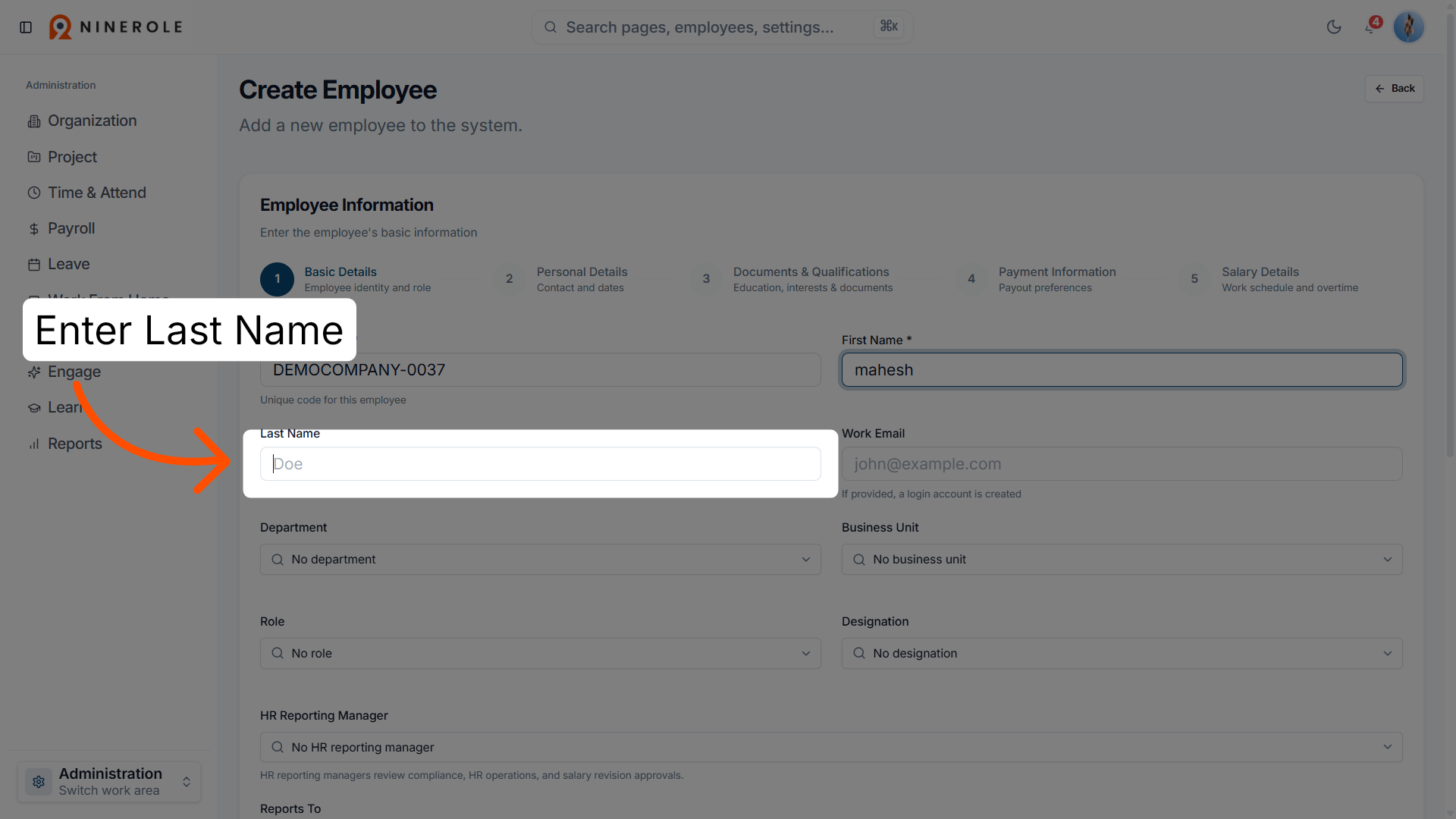This screenshot has height=819, width=1456.
Task: Open the Business Unit dropdown
Action: (x=1122, y=560)
